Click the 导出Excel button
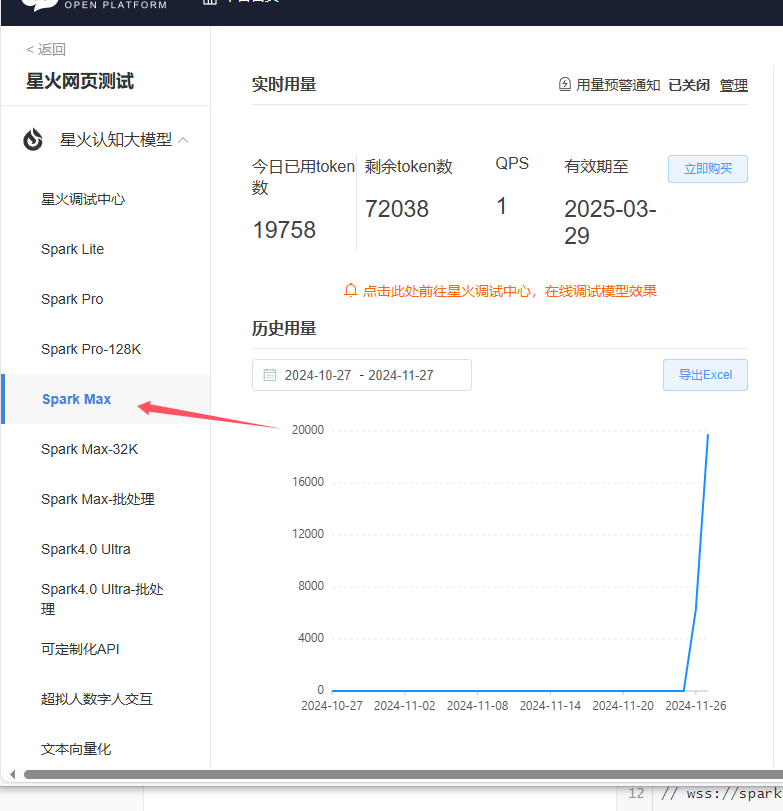783x811 pixels. [705, 375]
